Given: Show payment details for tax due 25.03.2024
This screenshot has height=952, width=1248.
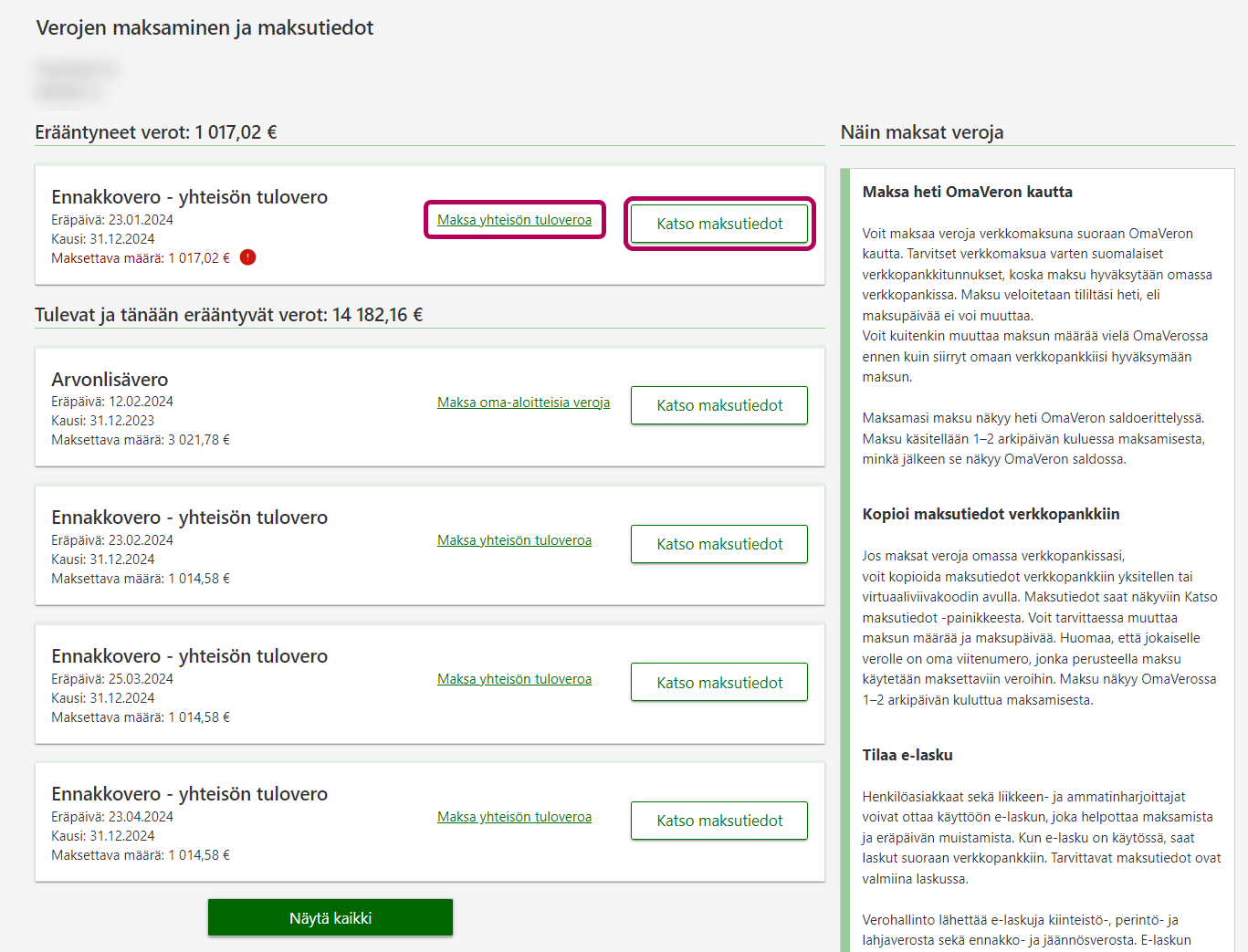Looking at the screenshot, I should pyautogui.click(x=719, y=682).
